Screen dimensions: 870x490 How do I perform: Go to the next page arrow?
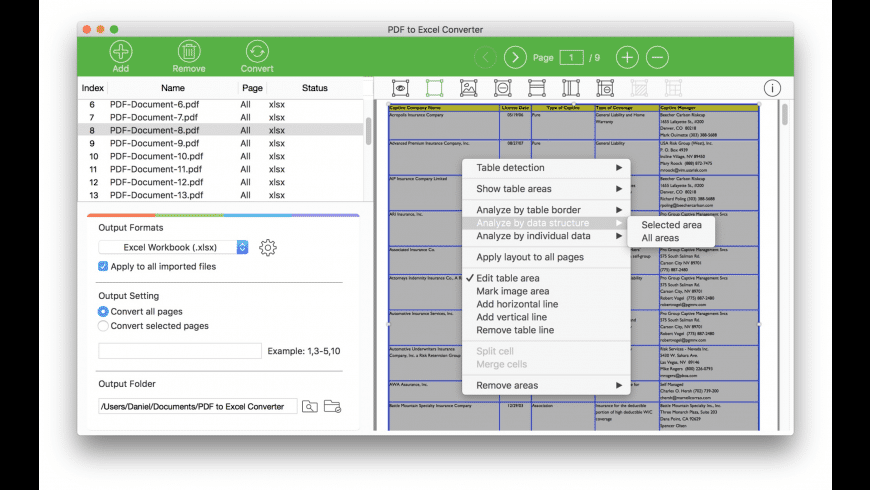515,57
